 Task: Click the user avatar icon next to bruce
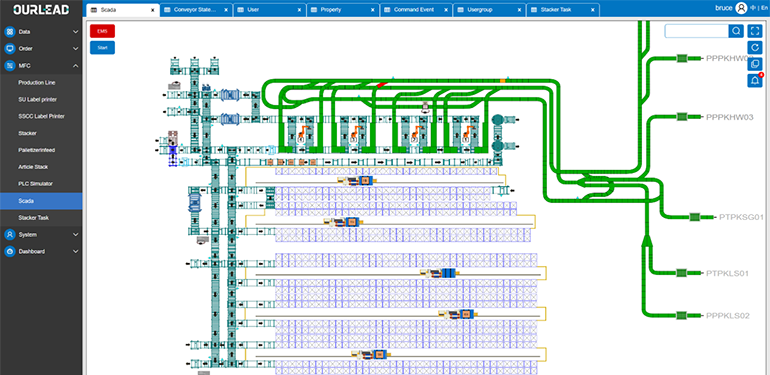742,8
